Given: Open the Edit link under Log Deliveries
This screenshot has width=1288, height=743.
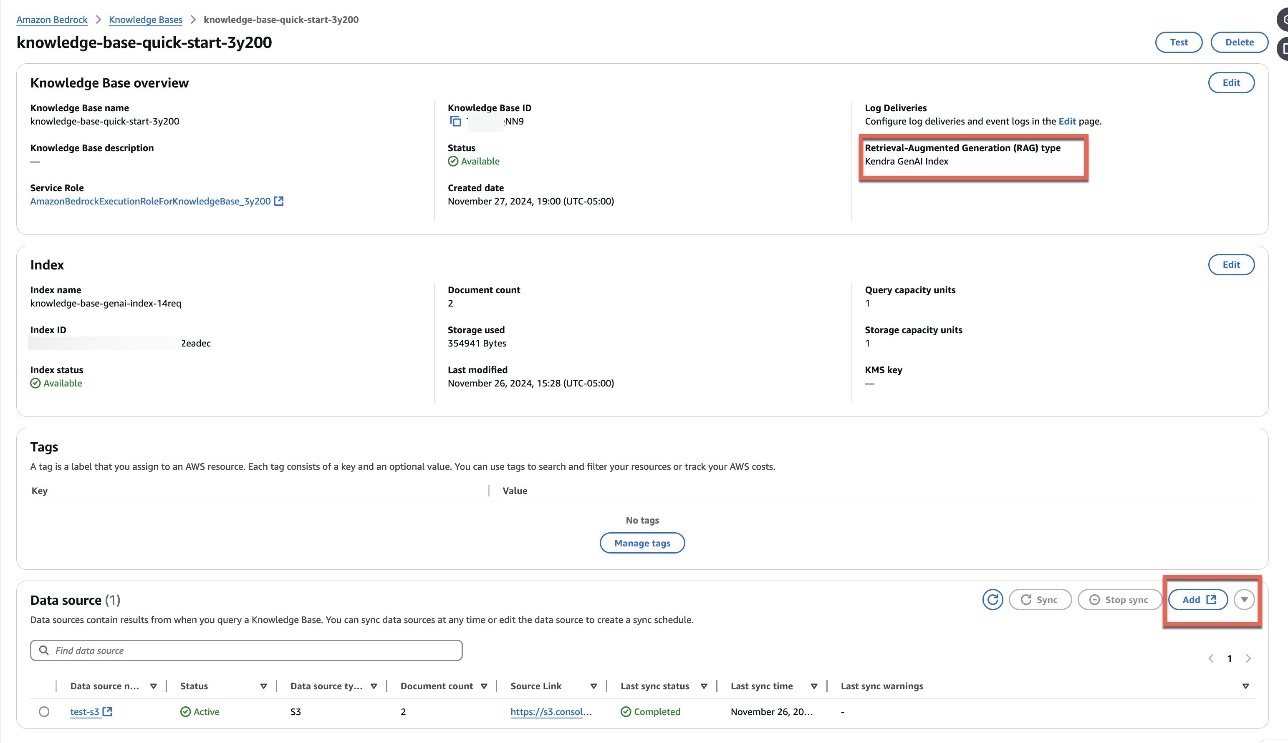Looking at the screenshot, I should [x=1067, y=121].
